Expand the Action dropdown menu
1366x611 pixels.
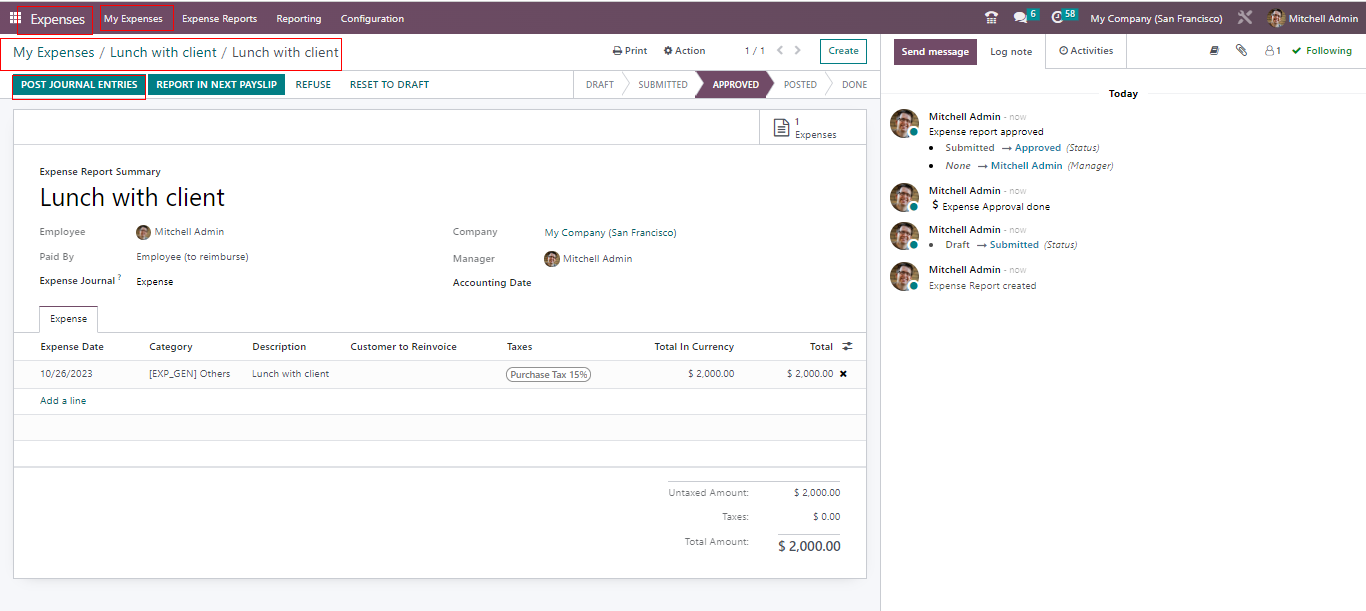coord(684,51)
